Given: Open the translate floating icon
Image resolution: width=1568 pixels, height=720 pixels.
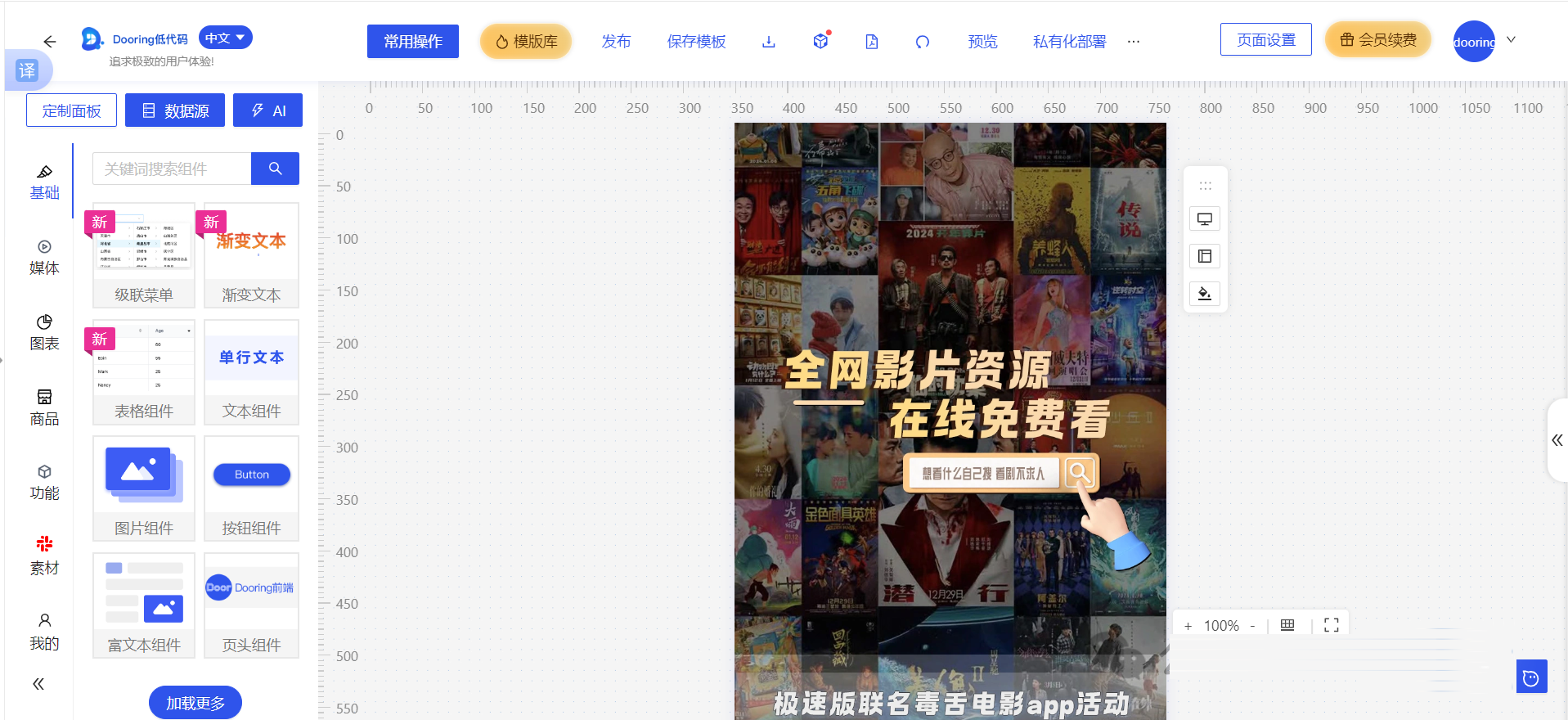Looking at the screenshot, I should (x=27, y=70).
